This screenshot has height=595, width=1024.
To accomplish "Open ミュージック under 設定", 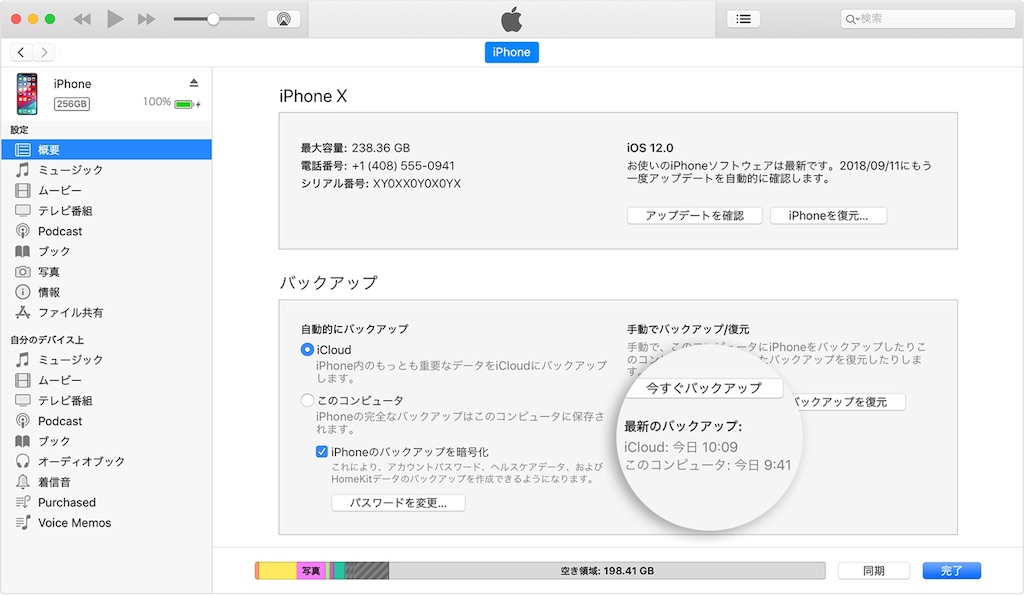I will pos(106,170).
